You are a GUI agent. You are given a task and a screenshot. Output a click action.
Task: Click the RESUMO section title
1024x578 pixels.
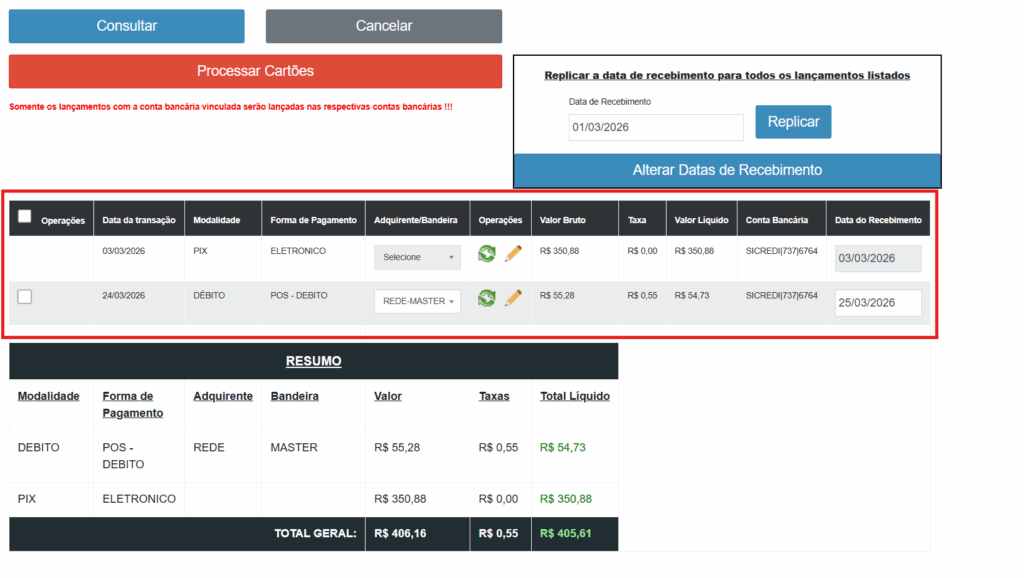(313, 361)
